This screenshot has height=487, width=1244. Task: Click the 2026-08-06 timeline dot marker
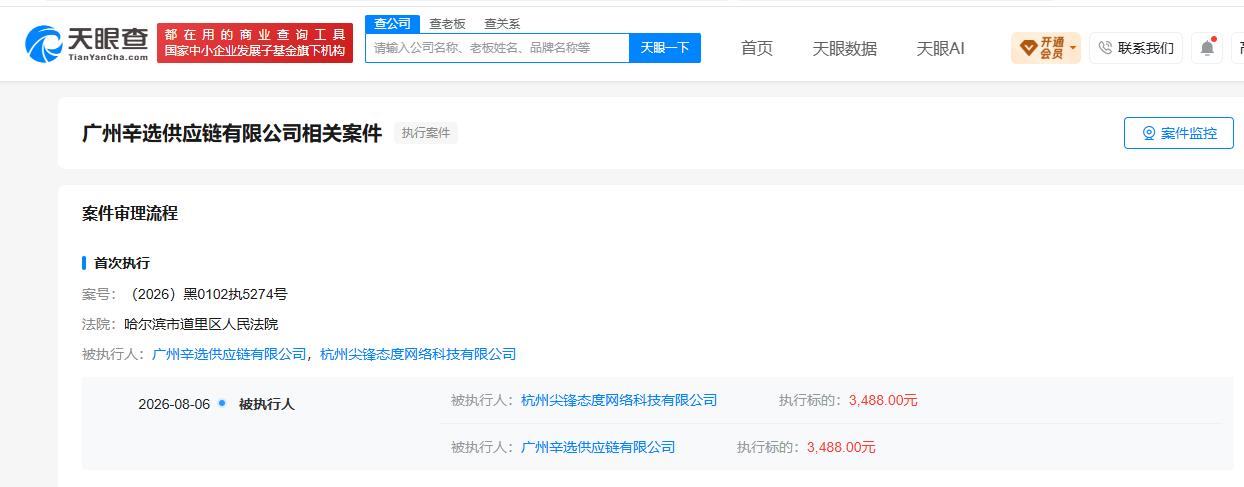(x=222, y=403)
